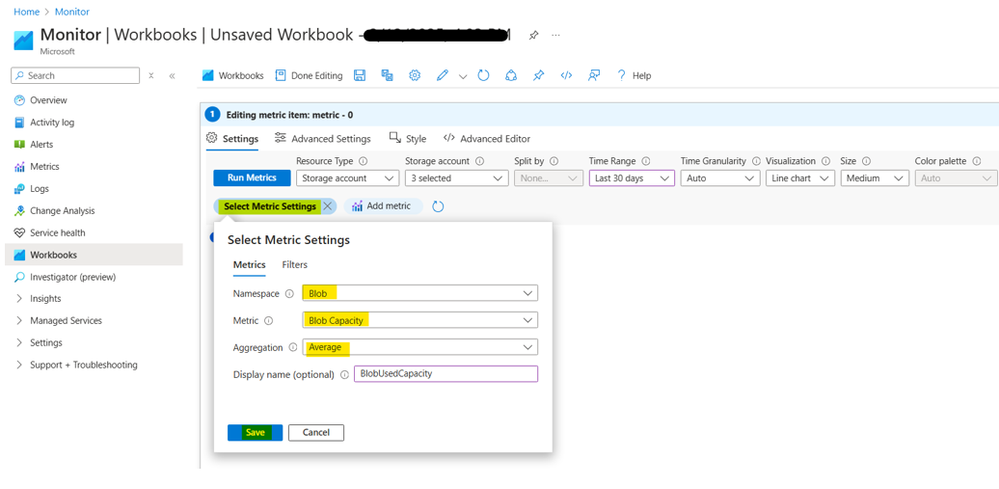The image size is (999, 489).
Task: Open Storage account dropdown showing 3 selected
Action: click(x=456, y=178)
